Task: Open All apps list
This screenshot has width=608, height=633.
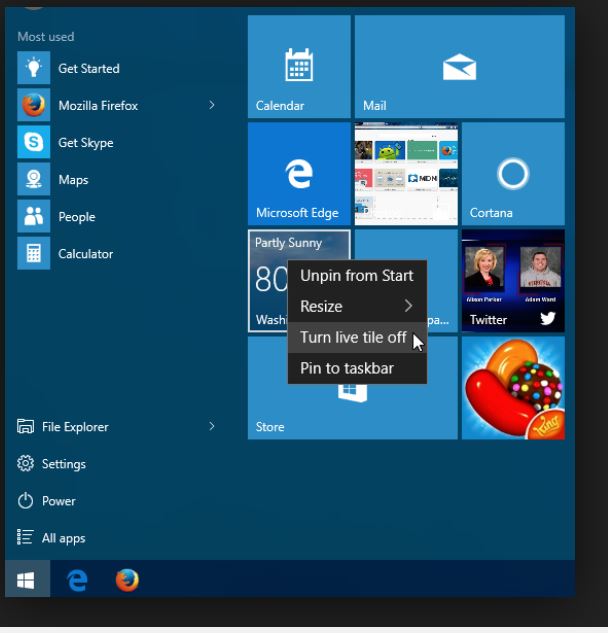Action: pos(62,538)
